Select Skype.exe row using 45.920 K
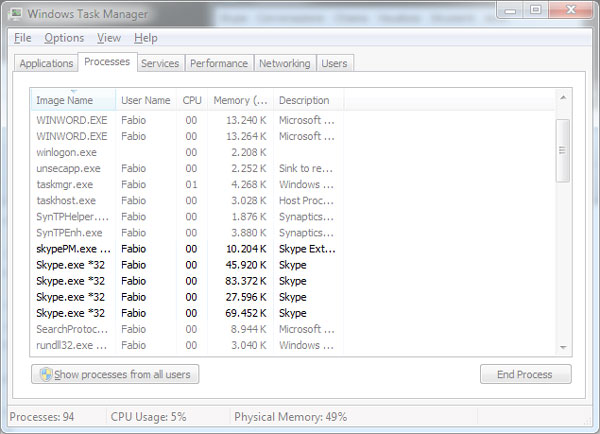The image size is (600, 434). tap(187, 265)
